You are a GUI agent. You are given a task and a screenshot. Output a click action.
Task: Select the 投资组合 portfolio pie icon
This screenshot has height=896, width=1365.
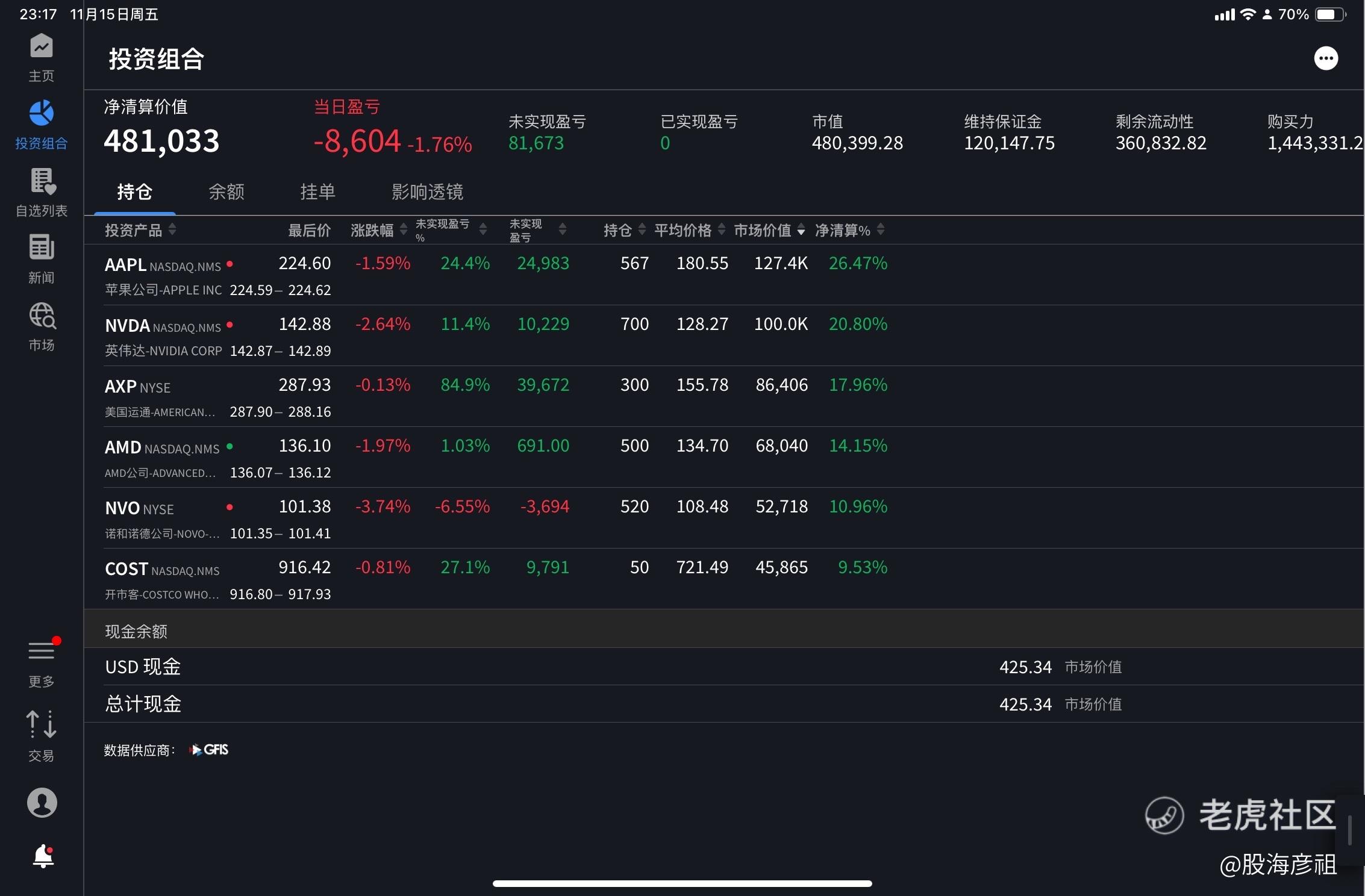click(x=41, y=114)
